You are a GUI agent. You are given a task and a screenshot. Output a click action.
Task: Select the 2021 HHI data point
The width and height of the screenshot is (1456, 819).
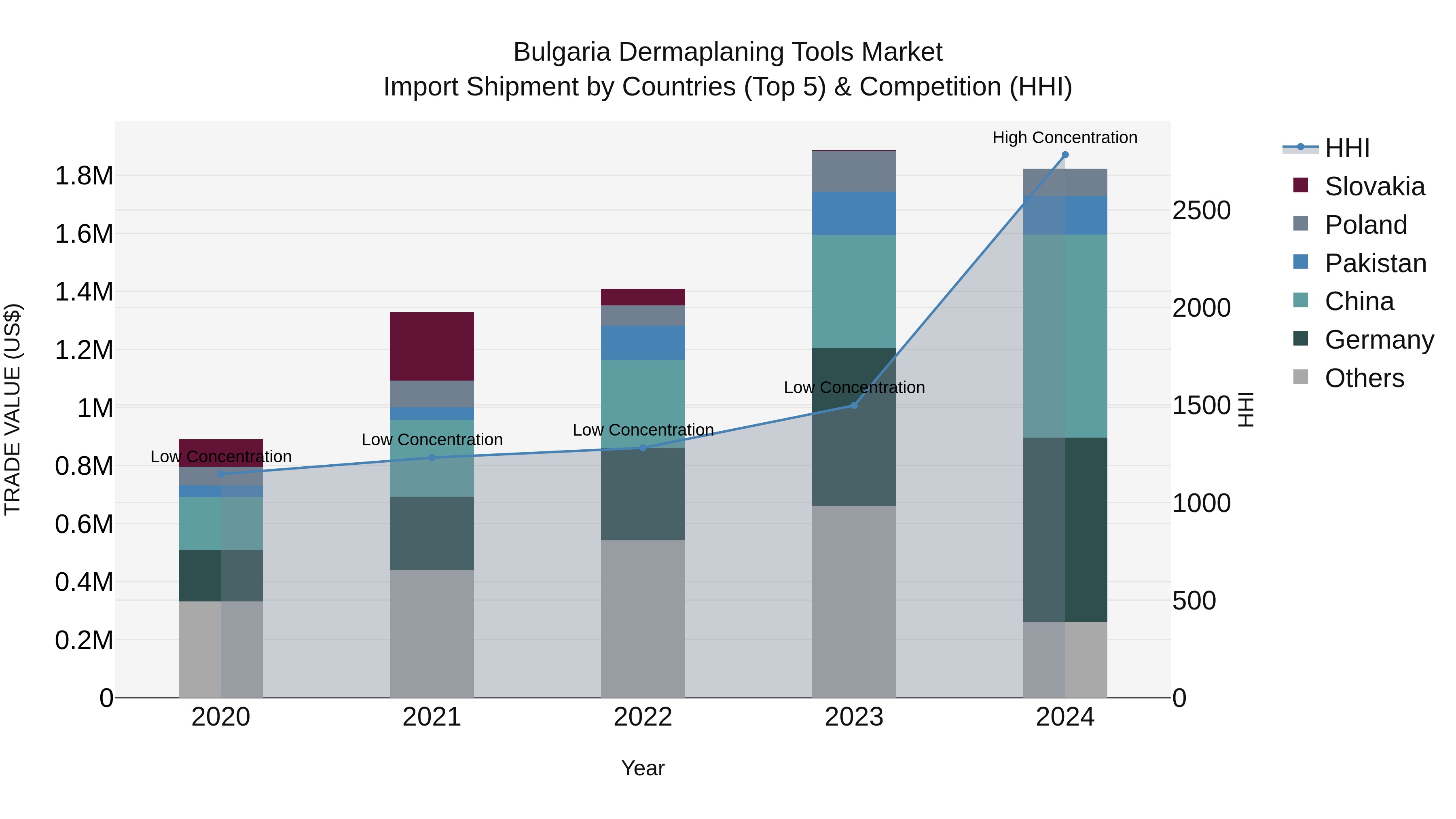click(432, 457)
